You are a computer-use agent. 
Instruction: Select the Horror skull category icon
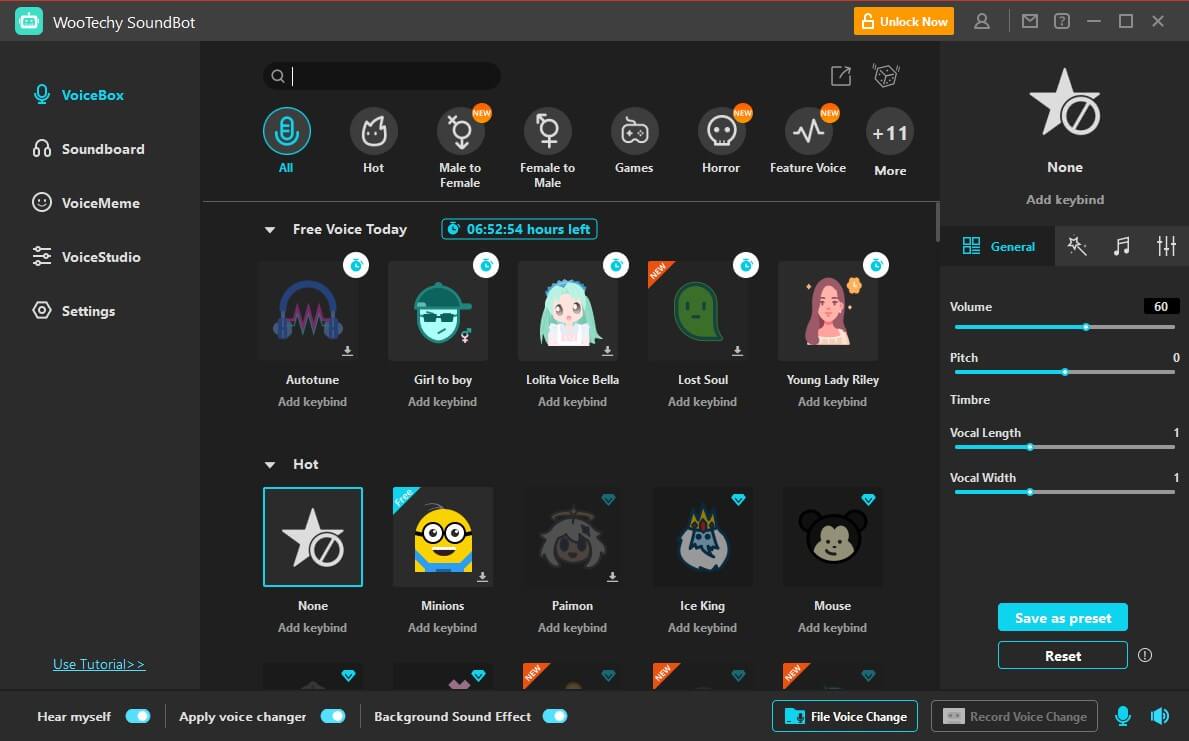(721, 131)
